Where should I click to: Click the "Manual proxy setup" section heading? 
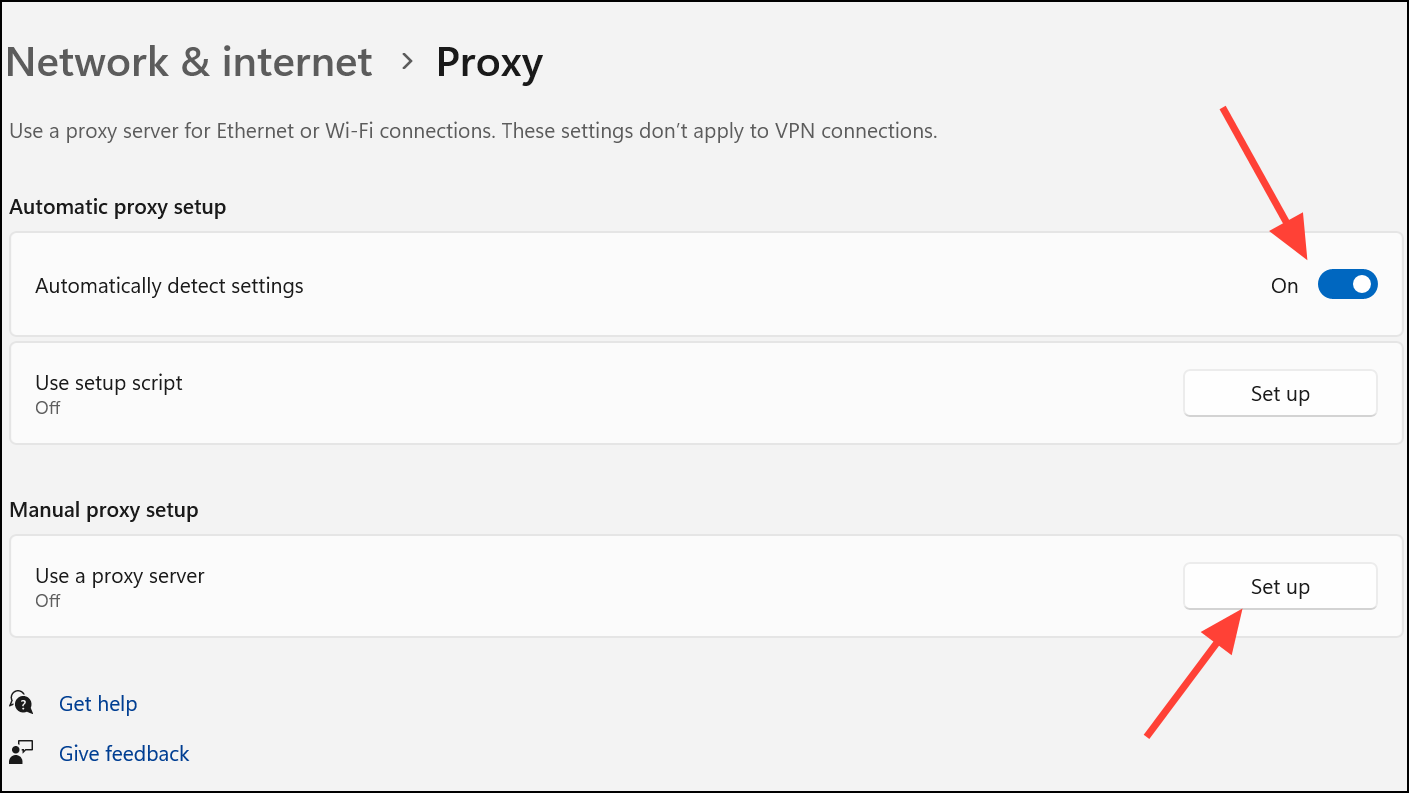(104, 510)
